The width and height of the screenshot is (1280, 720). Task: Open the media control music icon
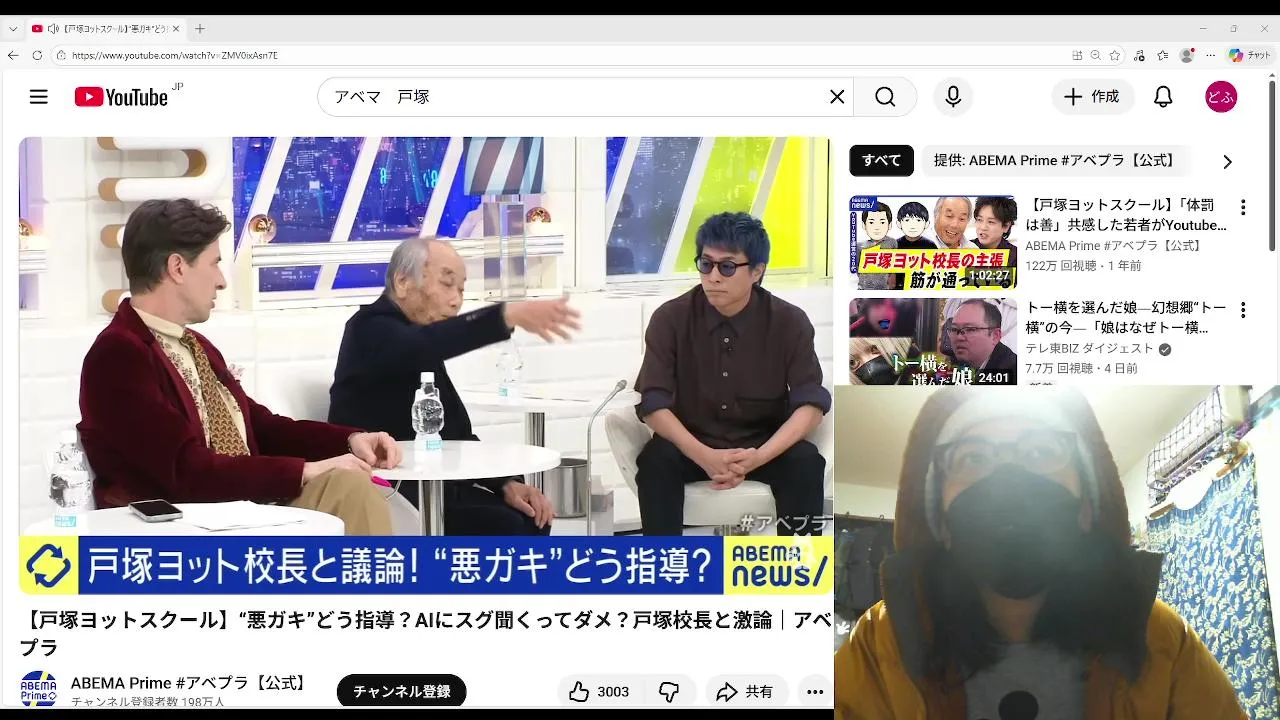pyautogui.click(x=1140, y=55)
